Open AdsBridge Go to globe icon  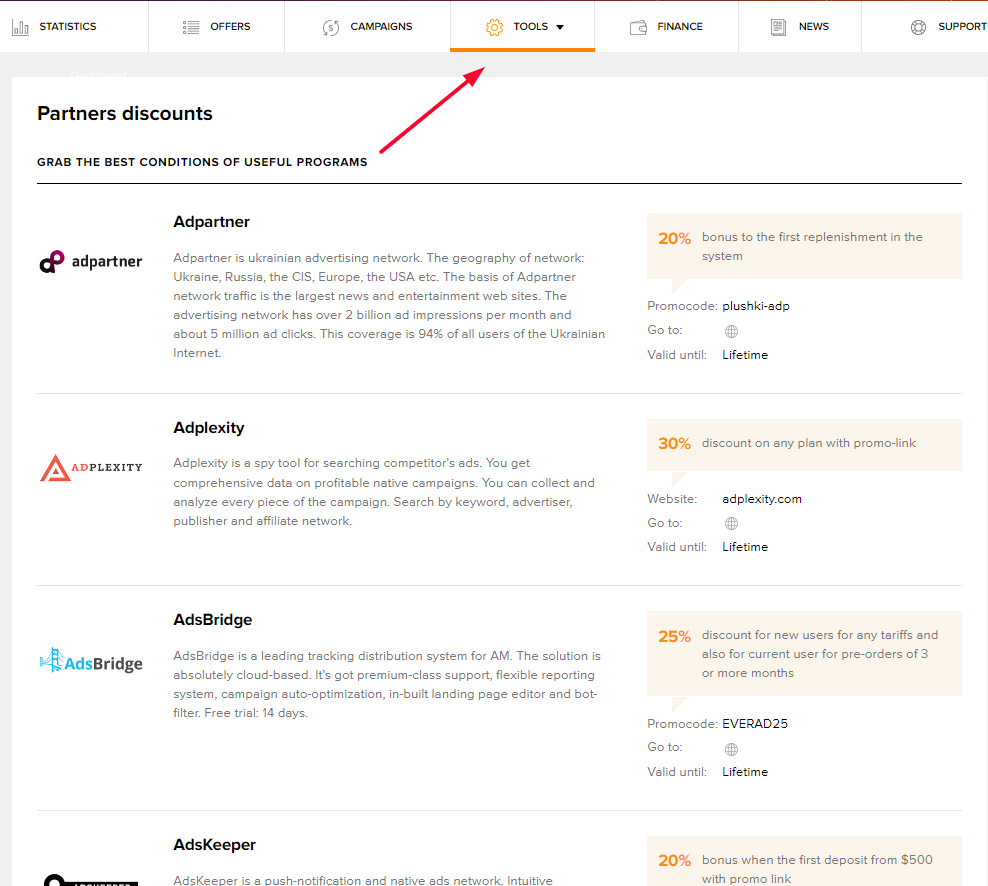tap(731, 749)
